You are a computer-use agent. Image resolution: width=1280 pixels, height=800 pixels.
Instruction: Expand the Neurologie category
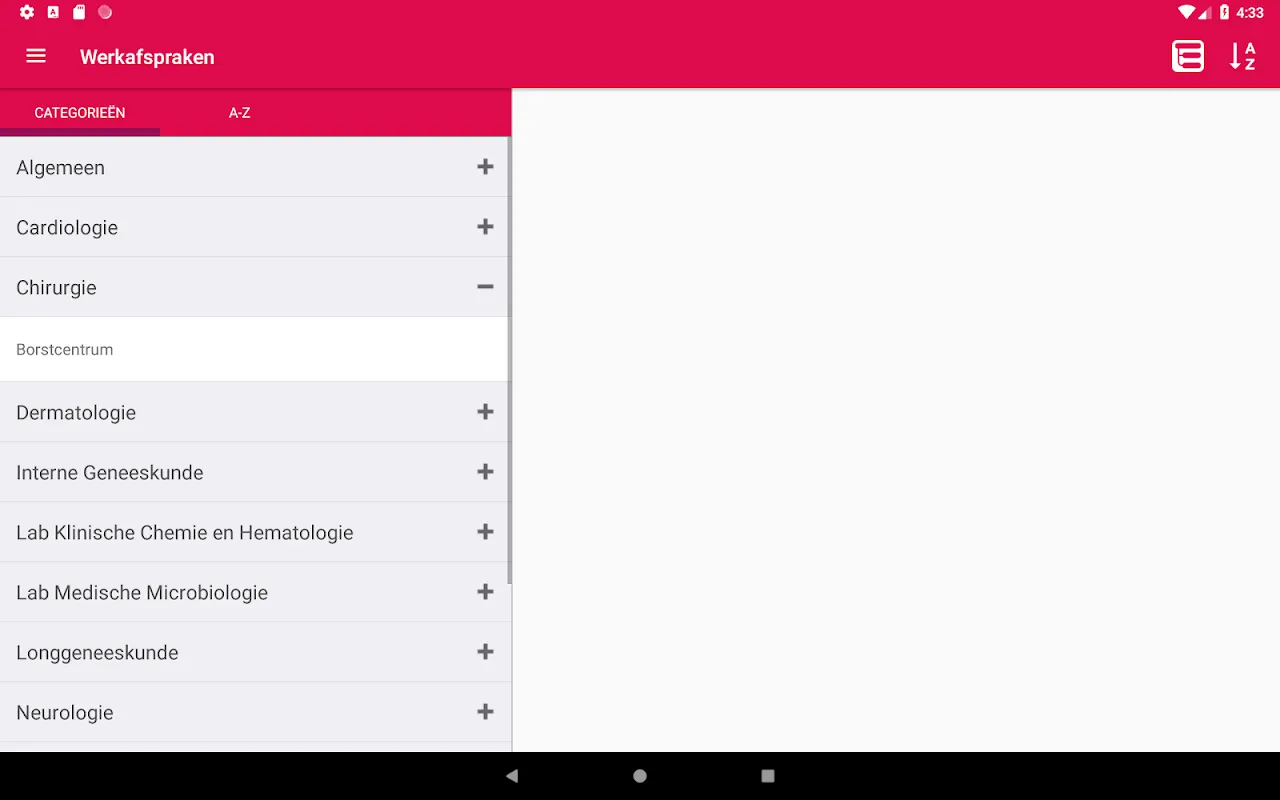click(x=485, y=712)
